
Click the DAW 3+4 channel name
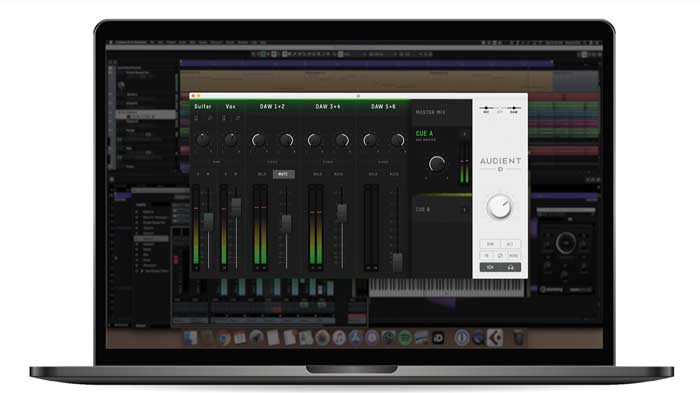(x=328, y=107)
